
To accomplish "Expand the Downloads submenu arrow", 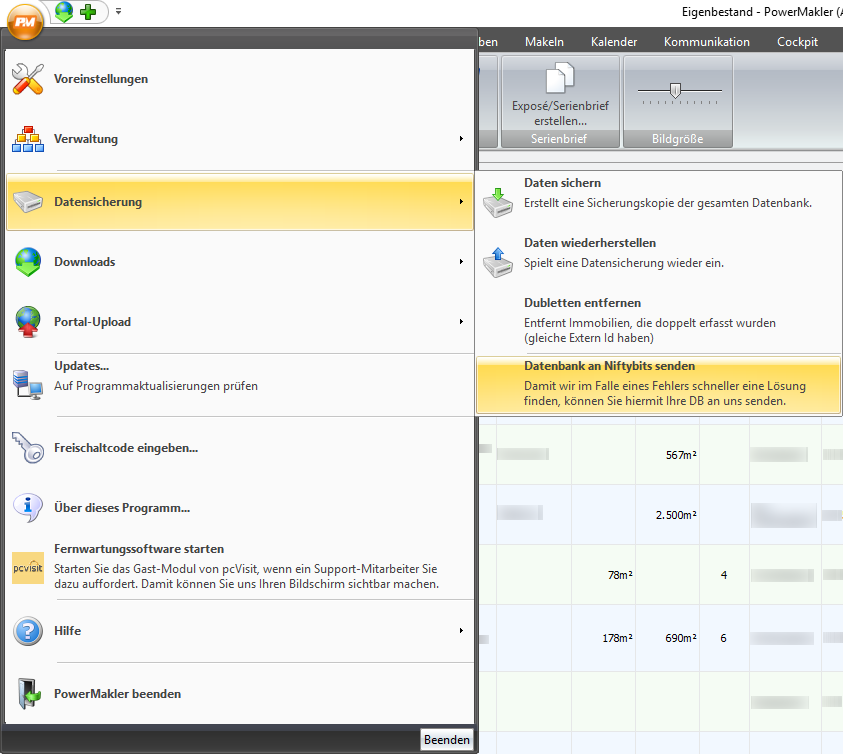I will 461,262.
